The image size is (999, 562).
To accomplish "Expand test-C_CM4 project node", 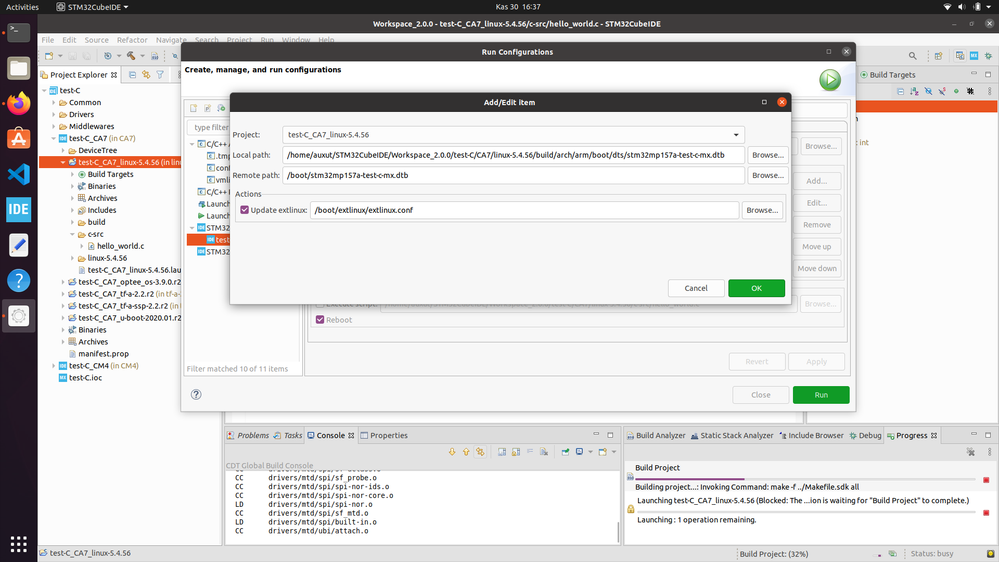I will pos(54,366).
